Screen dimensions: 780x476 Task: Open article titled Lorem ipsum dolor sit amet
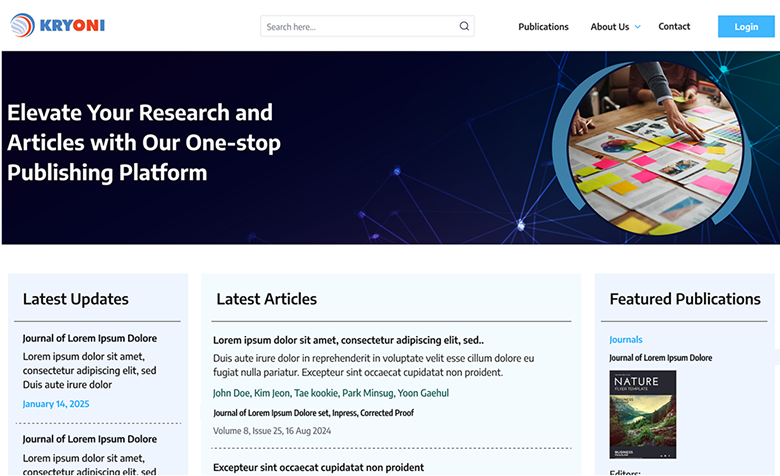pyautogui.click(x=348, y=340)
